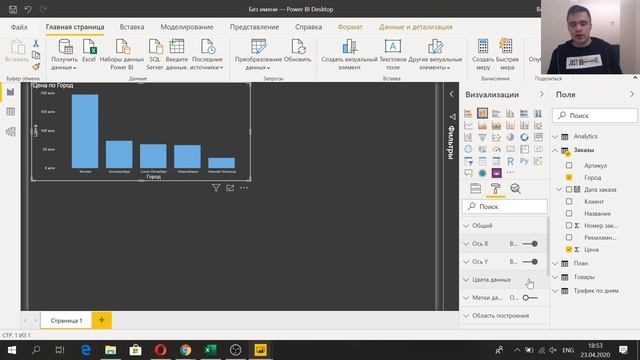The height and width of the screenshot is (360, 640).
Task: Pick the area chart visual
Action: [482, 125]
